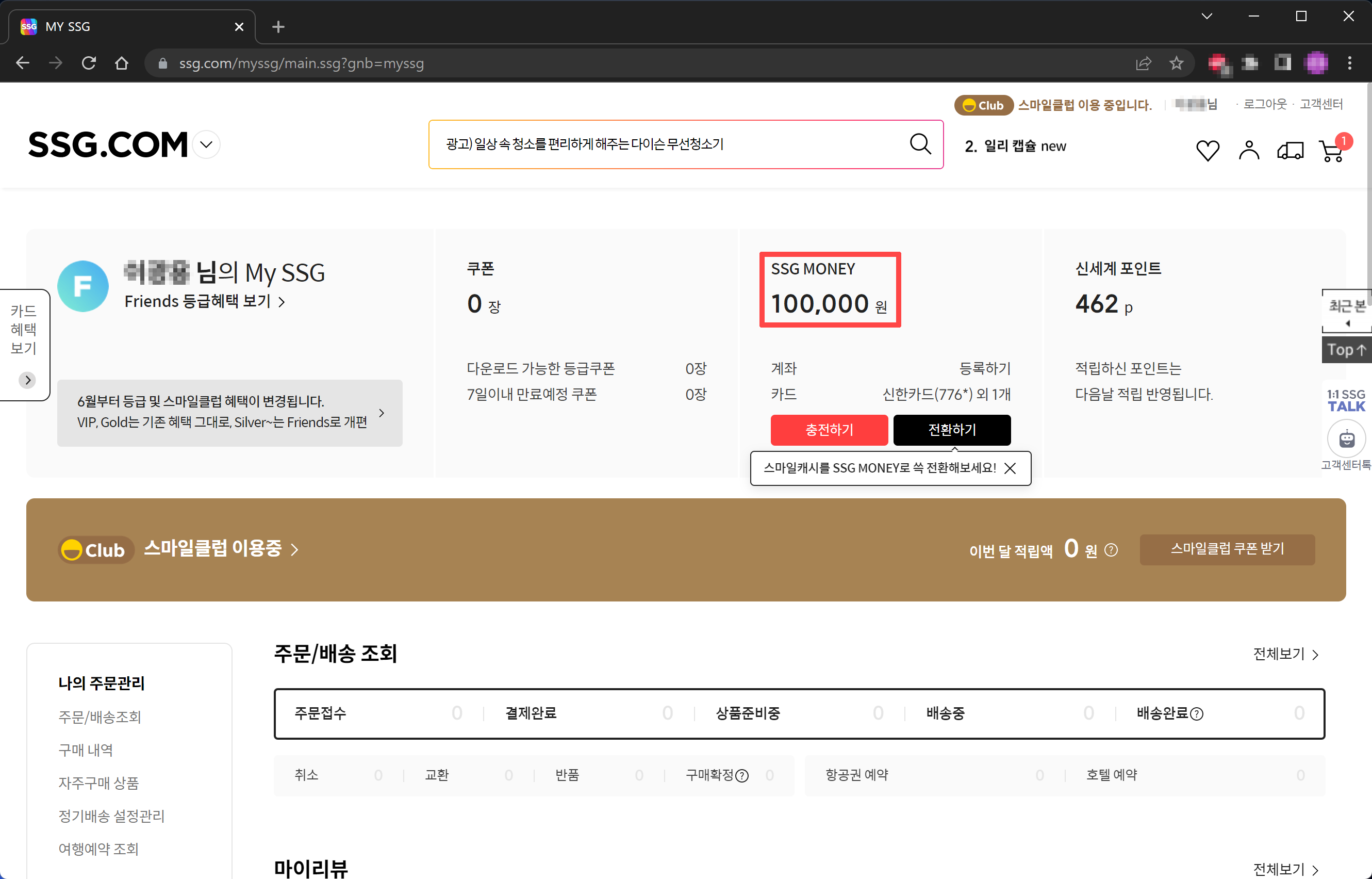
Task: Expand the 카드 혜택 보기 side panel arrow
Action: (27, 380)
